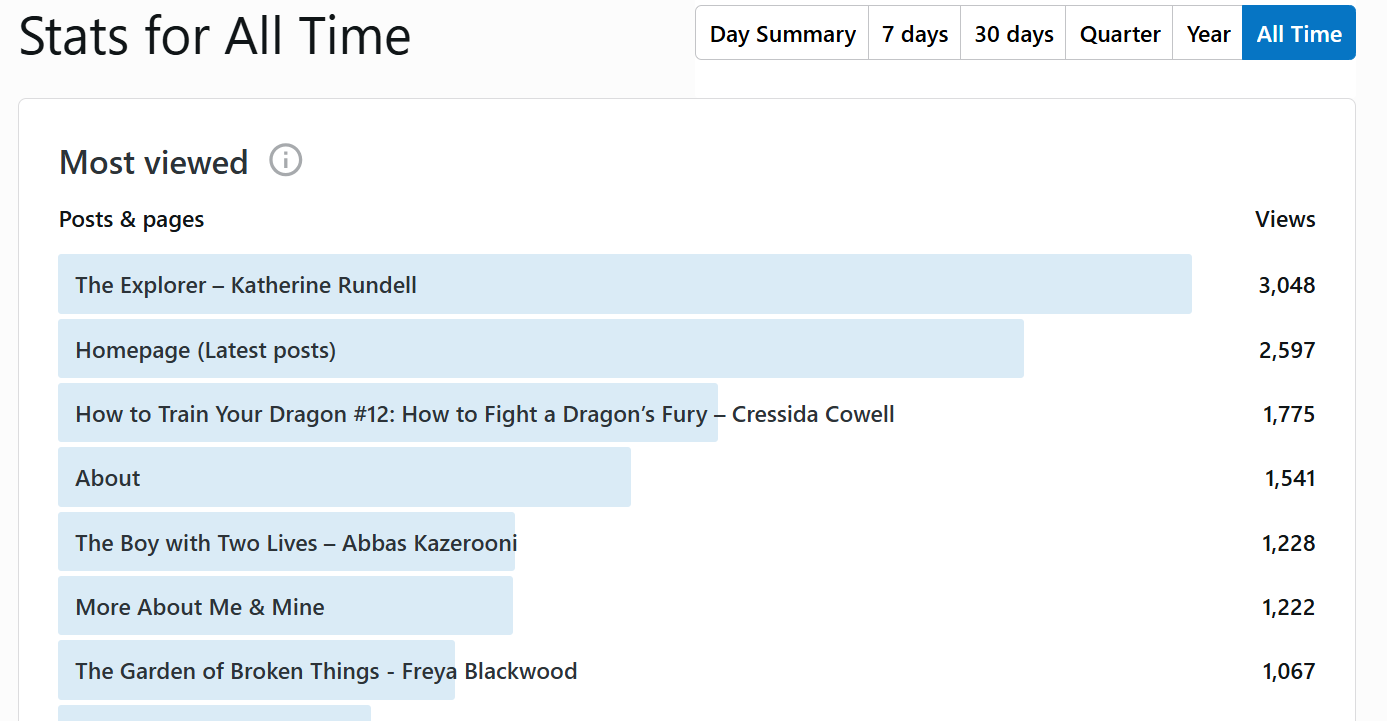Select the 7 days period tab
The image size is (1387, 721).
pyautogui.click(x=914, y=34)
